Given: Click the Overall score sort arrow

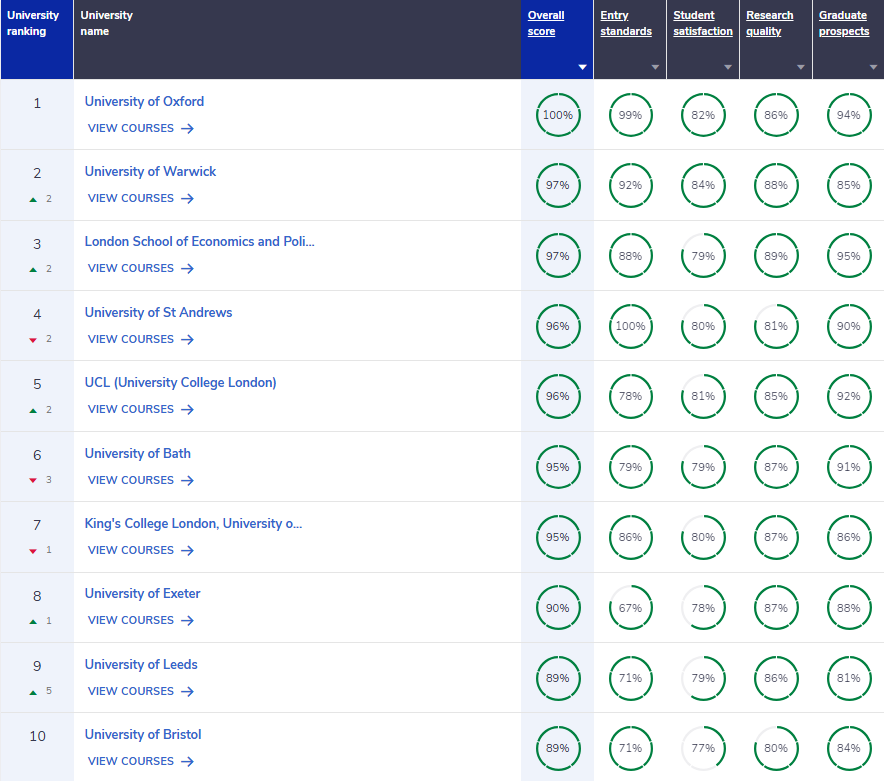Looking at the screenshot, I should click(x=582, y=67).
